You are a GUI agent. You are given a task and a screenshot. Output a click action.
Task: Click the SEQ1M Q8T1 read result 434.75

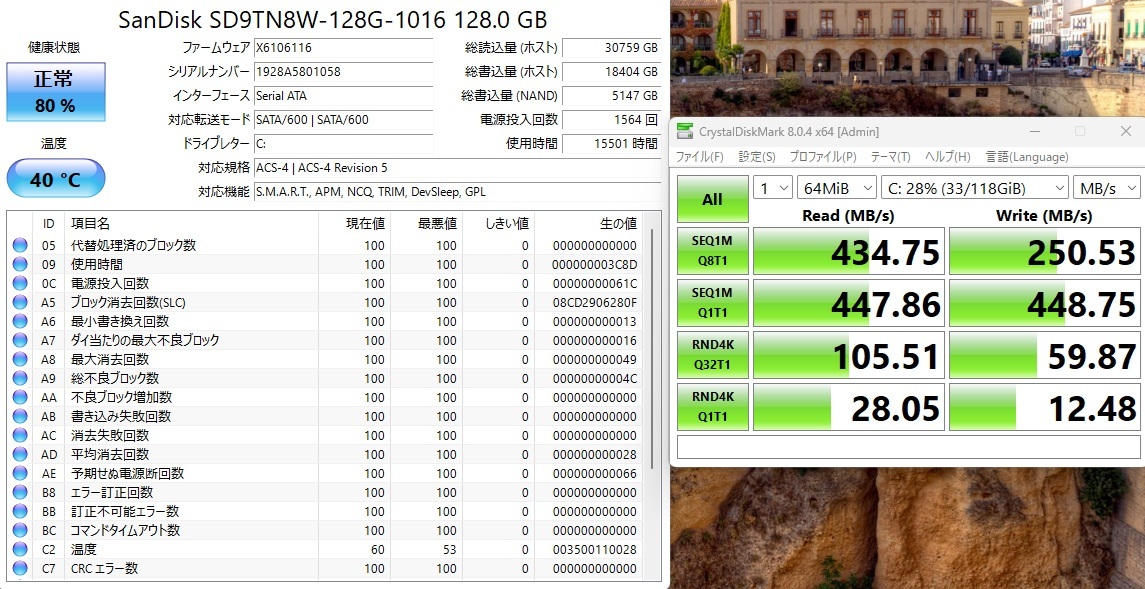click(849, 251)
